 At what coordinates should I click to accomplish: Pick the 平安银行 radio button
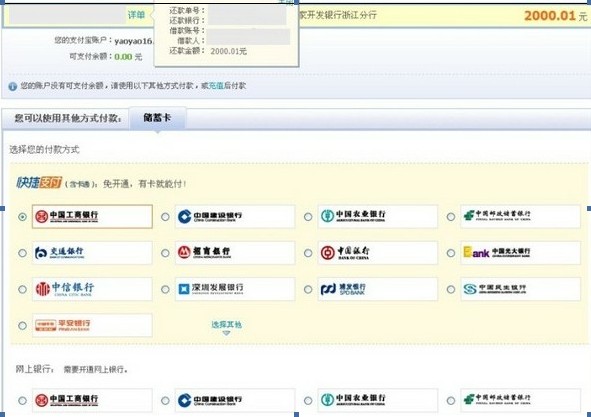tap(22, 325)
